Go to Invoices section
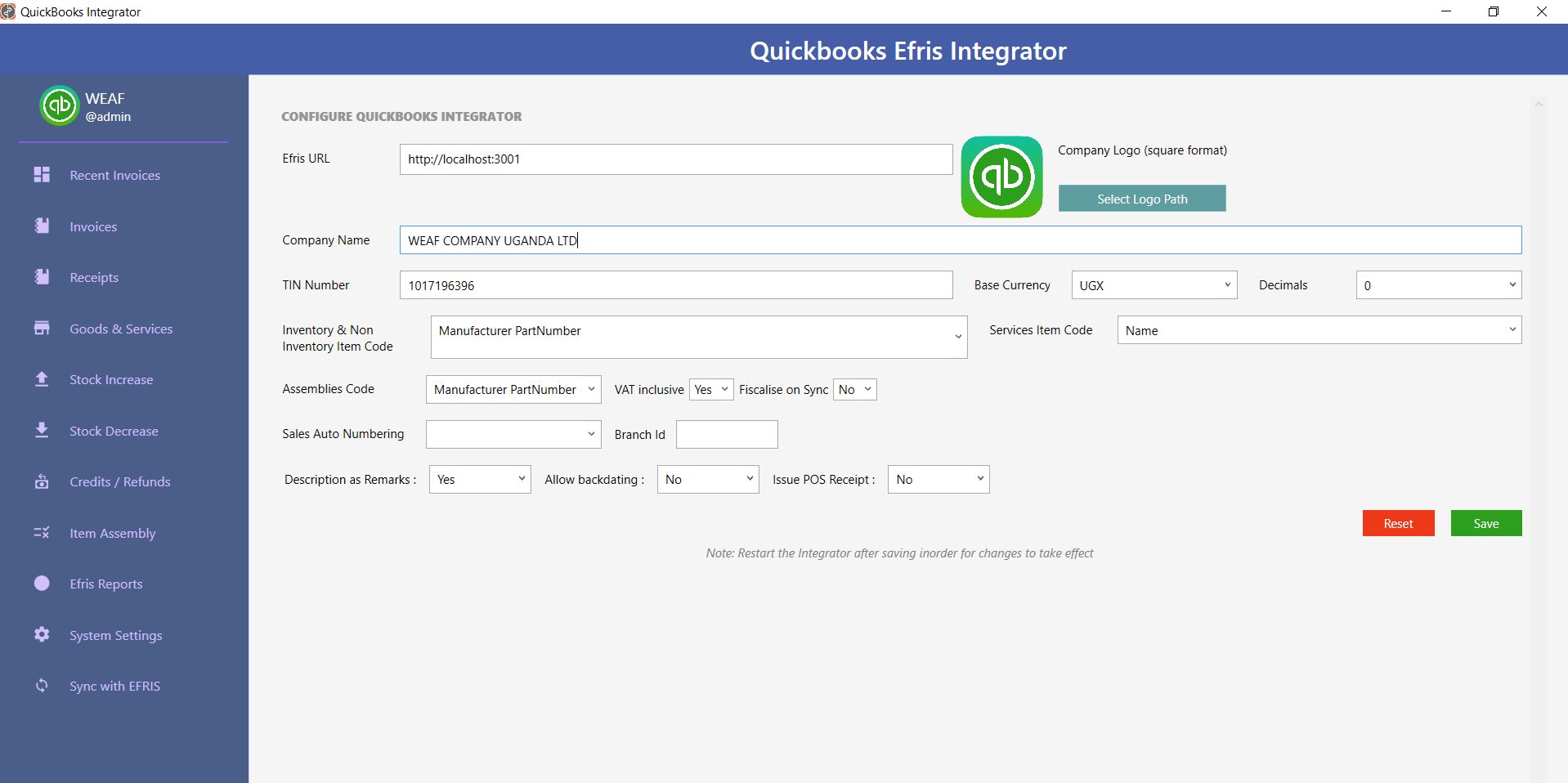1568x783 pixels. click(93, 226)
